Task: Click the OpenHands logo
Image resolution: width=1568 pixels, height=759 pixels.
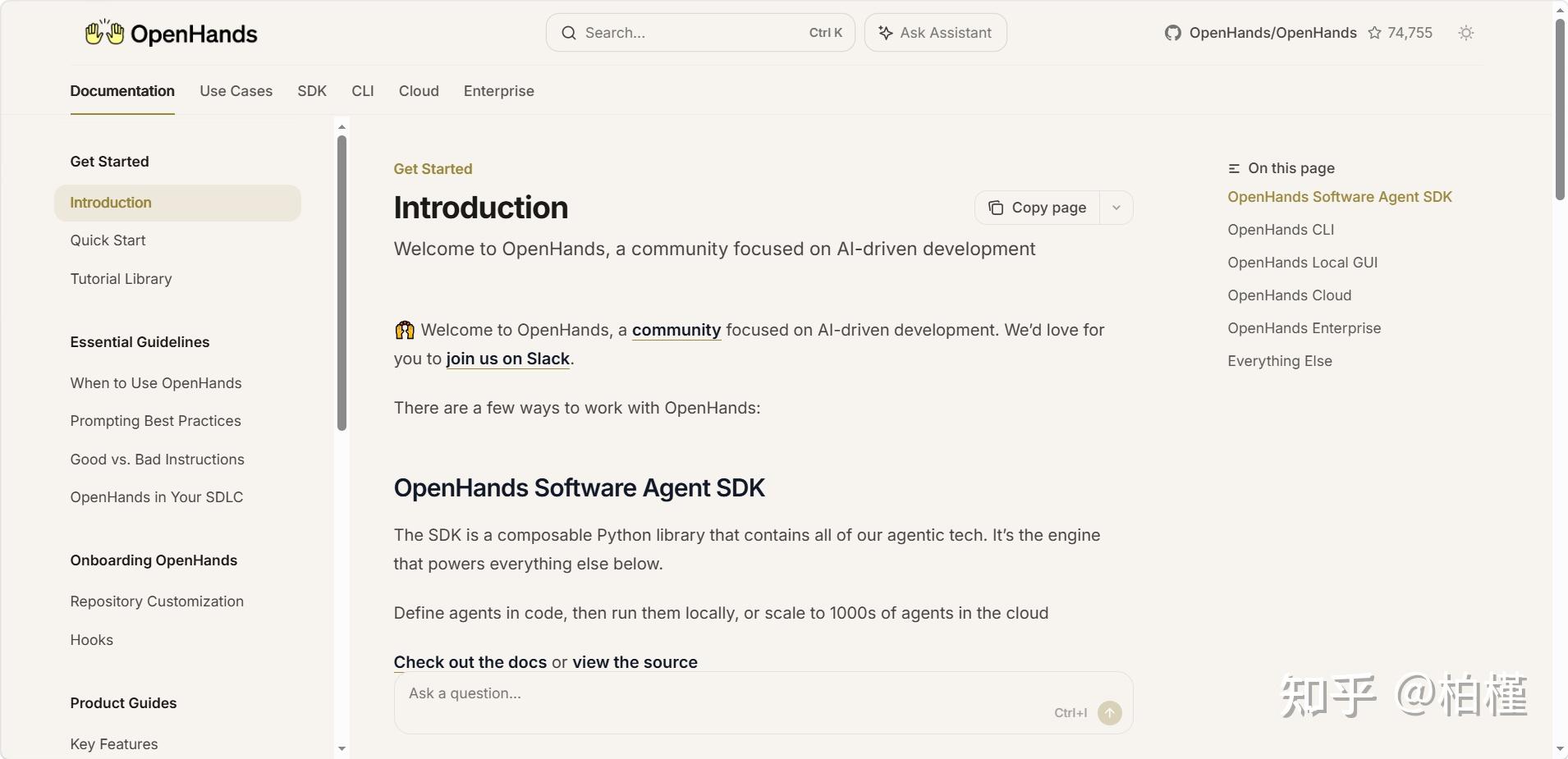Action: pos(171,34)
